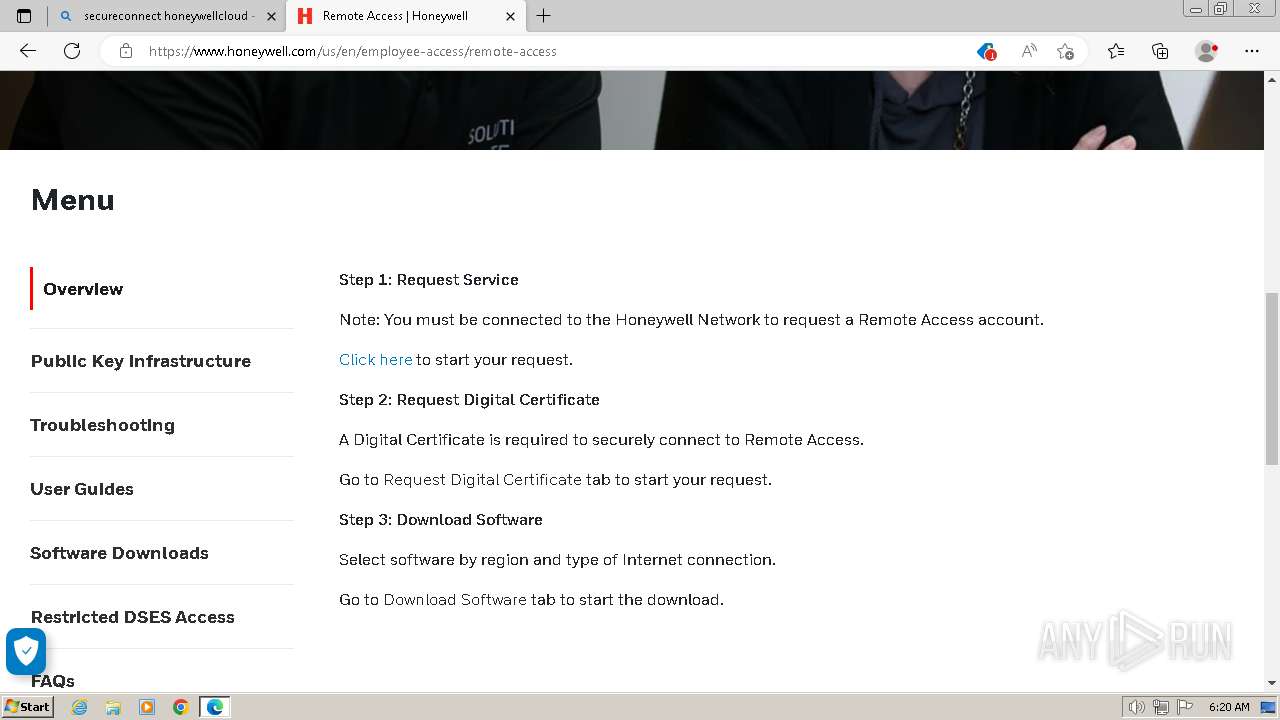Viewport: 1280px width, 720px height.
Task: Open the Favorites list icon
Action: point(1116,51)
